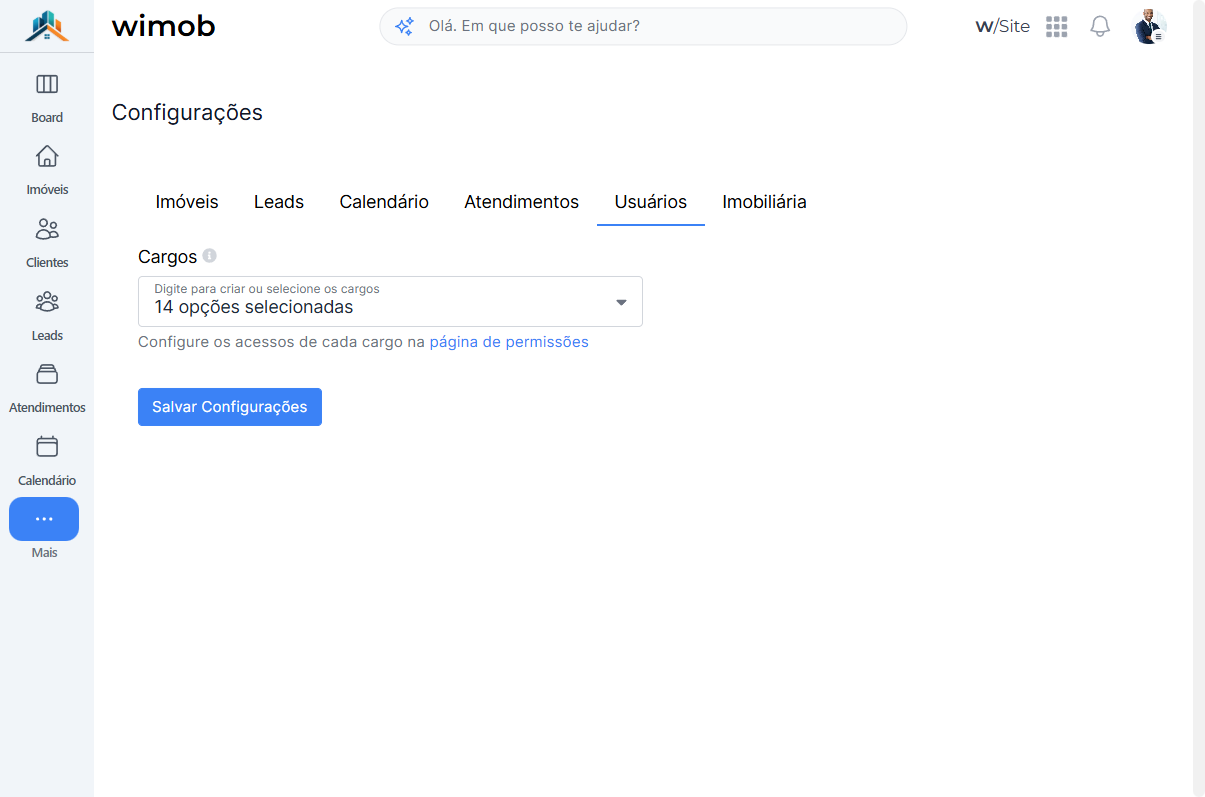This screenshot has width=1205, height=797.
Task: Switch to the Atendimentos settings tab
Action: (522, 202)
